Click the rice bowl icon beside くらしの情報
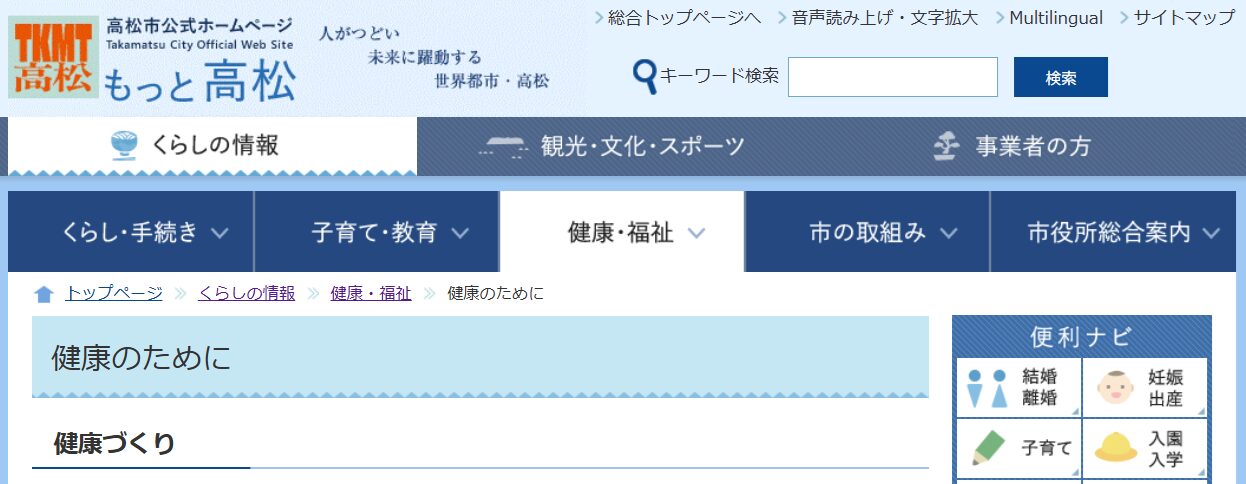Viewport: 1246px width, 484px height. tap(125, 146)
